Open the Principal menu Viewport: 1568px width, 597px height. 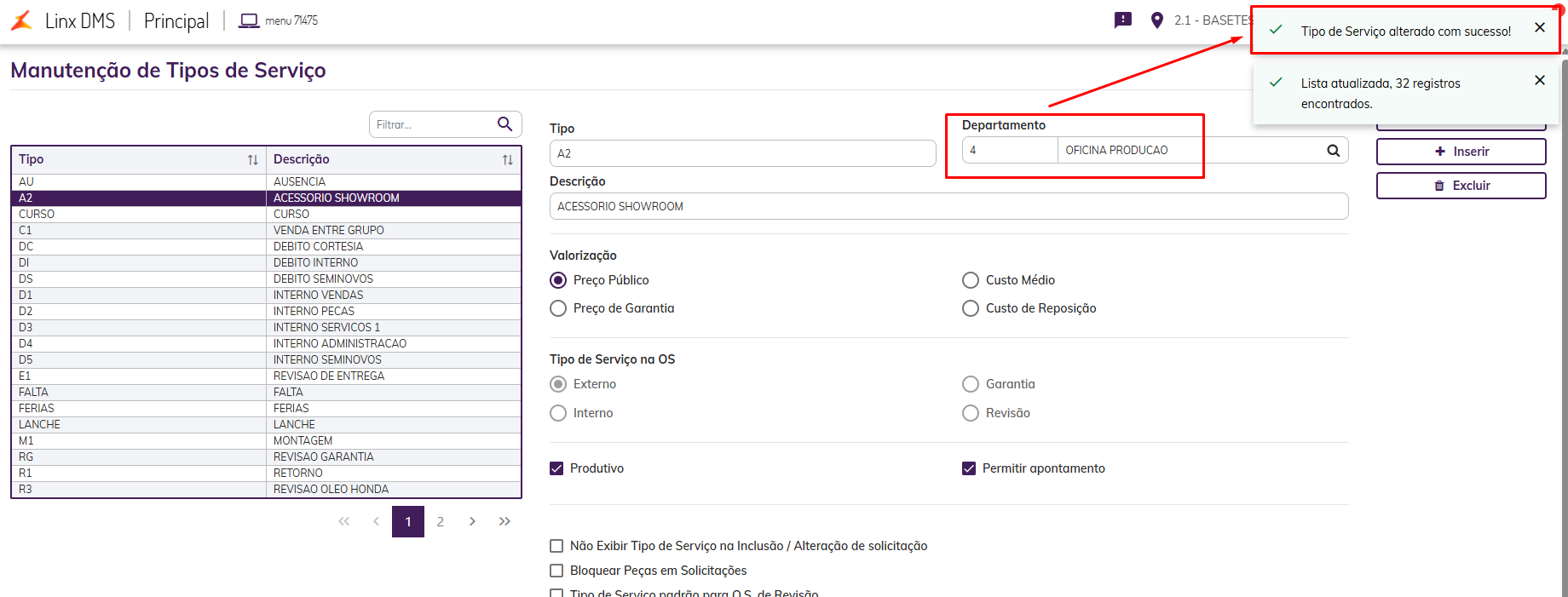click(176, 20)
